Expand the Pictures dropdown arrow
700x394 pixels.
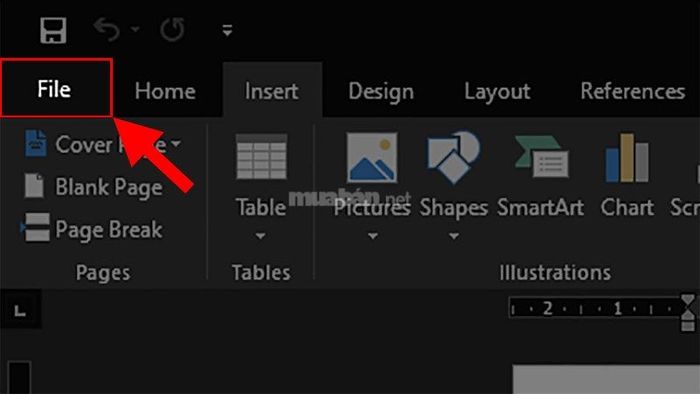372,236
